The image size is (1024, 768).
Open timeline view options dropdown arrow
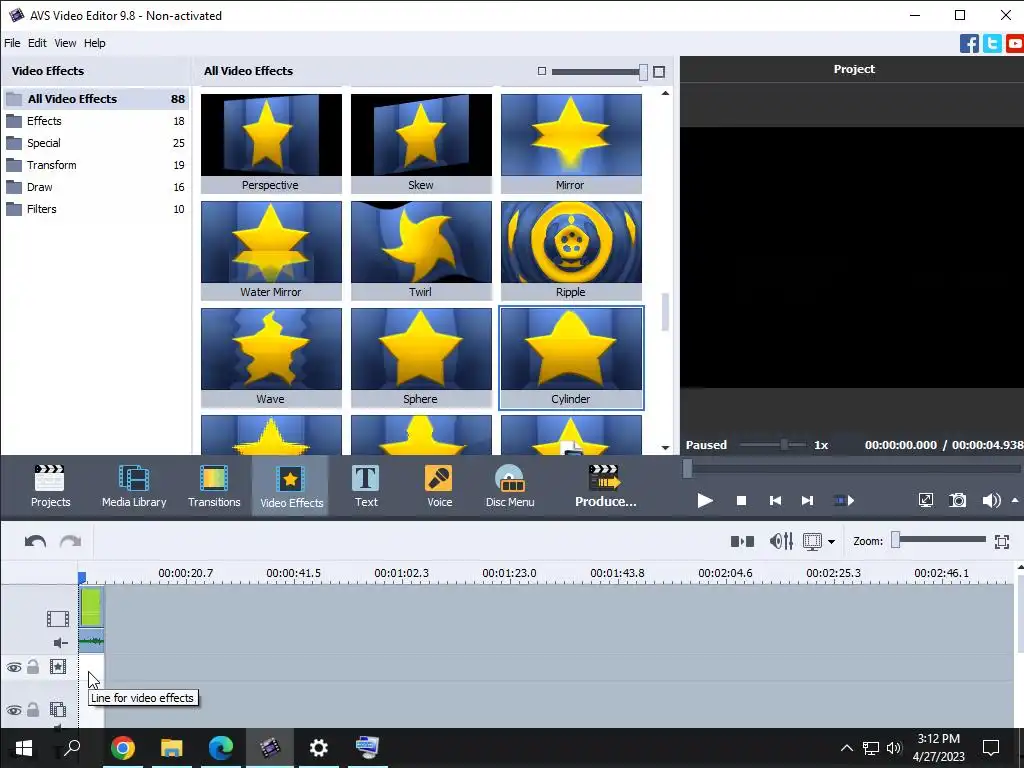coord(831,542)
